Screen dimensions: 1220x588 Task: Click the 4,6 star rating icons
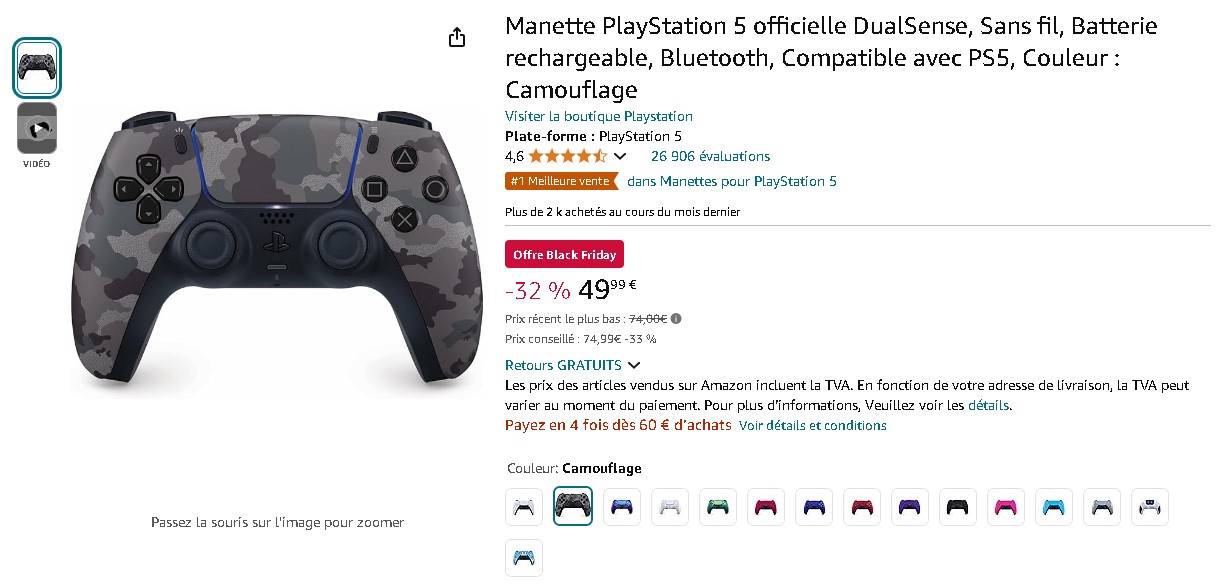tap(567, 156)
